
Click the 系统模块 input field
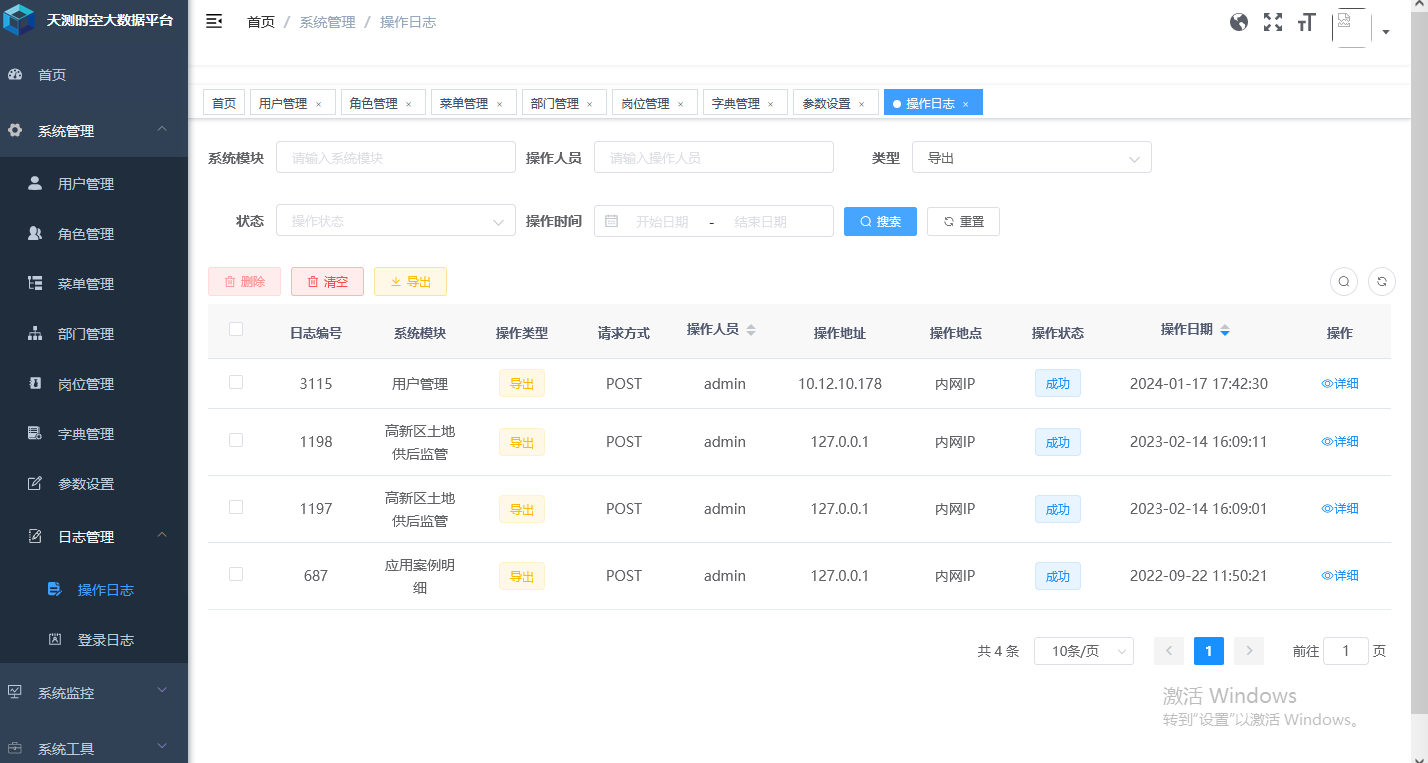pos(395,157)
